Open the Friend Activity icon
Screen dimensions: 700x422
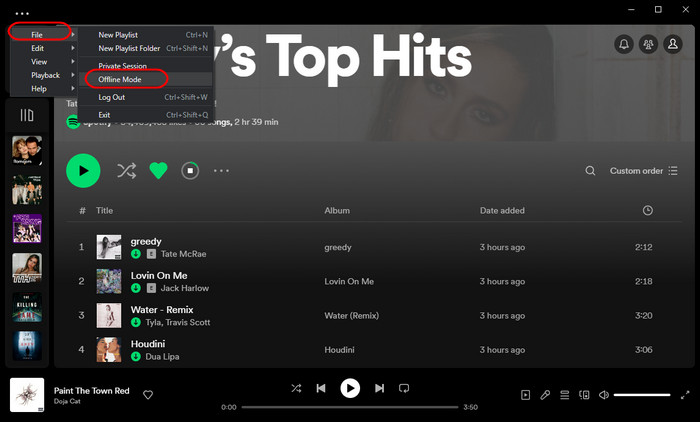[x=648, y=44]
